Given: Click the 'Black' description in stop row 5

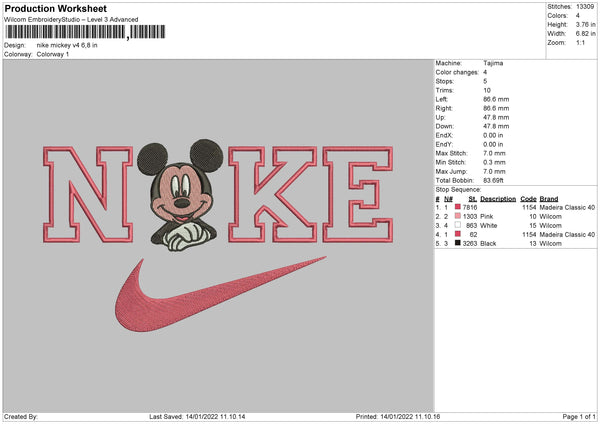Looking at the screenshot, I should [x=488, y=243].
